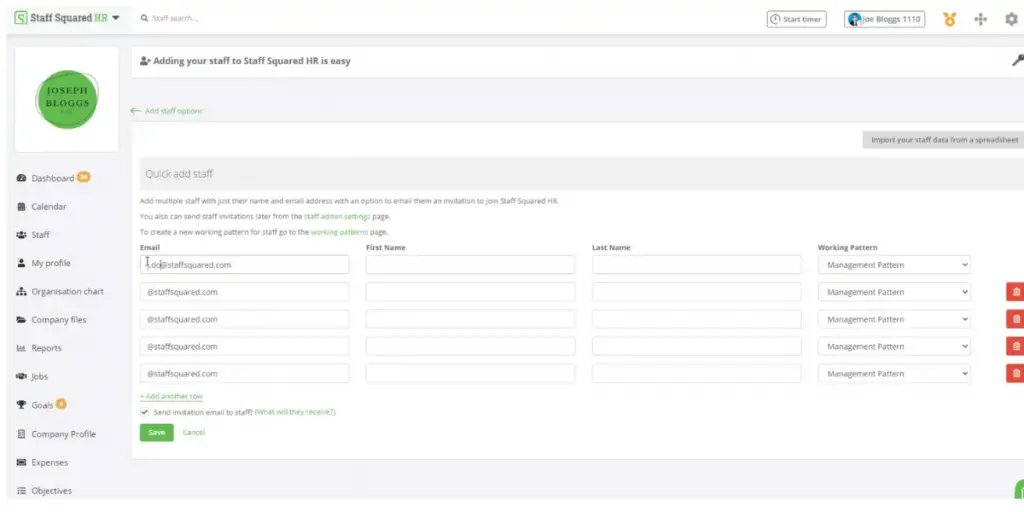The height and width of the screenshot is (512, 1024).
Task: Open third row Working Pattern dropdown
Action: (x=894, y=319)
